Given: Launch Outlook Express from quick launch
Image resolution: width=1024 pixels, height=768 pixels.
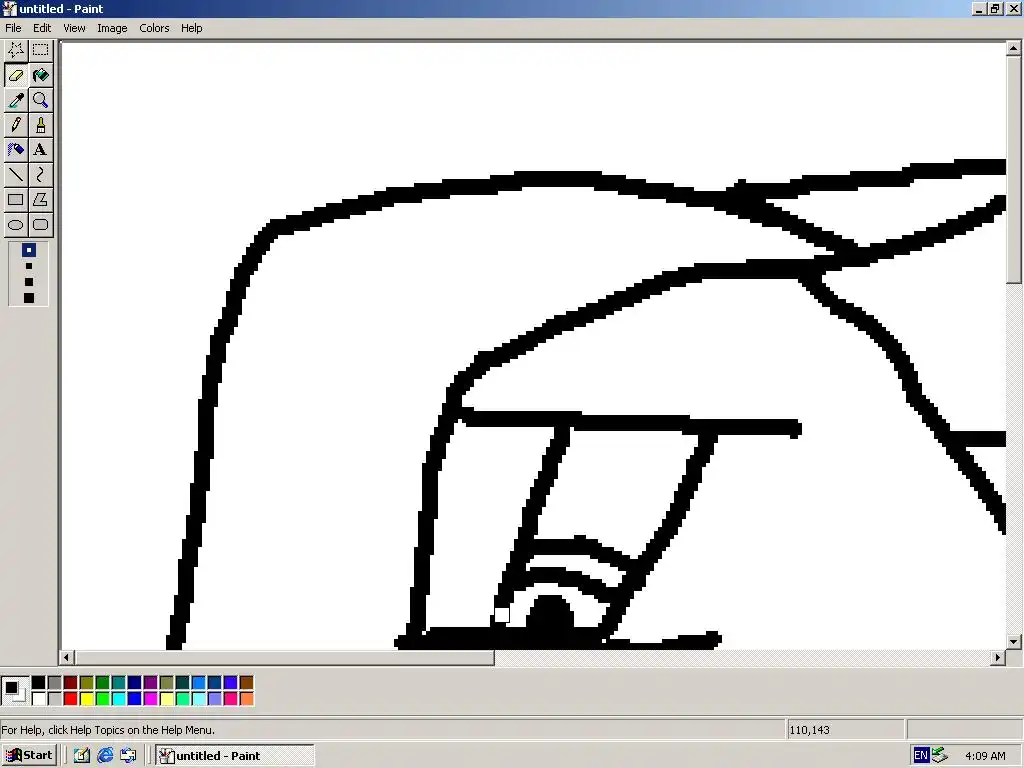Looking at the screenshot, I should click(x=128, y=756).
